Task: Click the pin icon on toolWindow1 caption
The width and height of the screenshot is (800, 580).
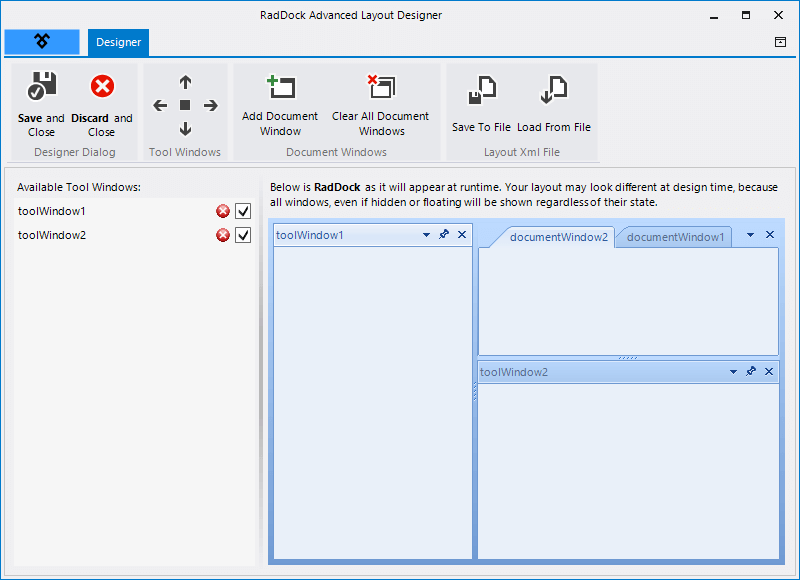Action: pyautogui.click(x=445, y=235)
